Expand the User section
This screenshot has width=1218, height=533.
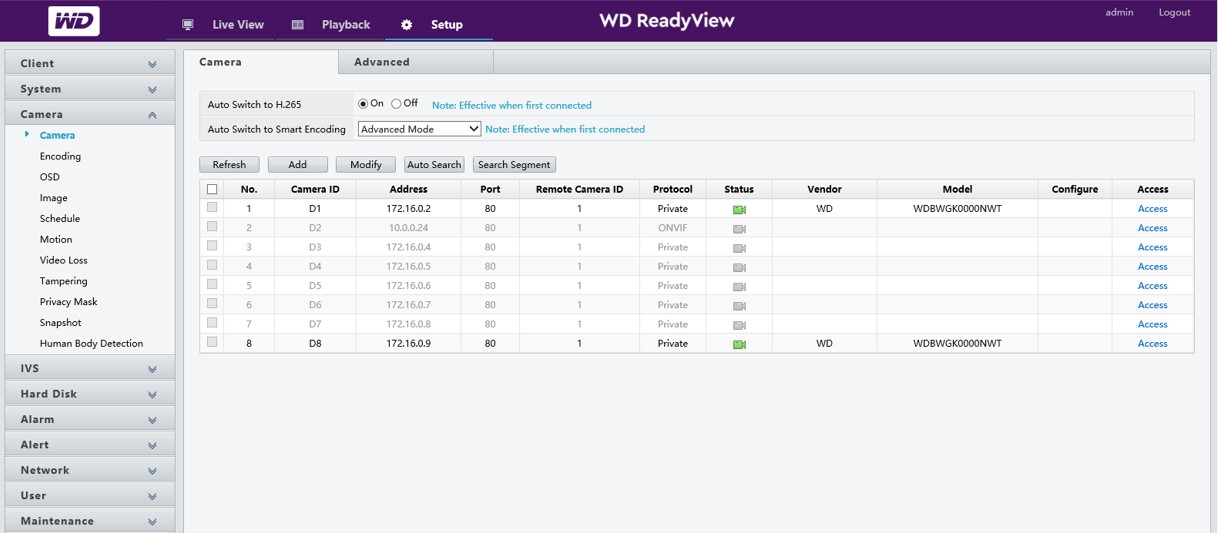point(90,495)
